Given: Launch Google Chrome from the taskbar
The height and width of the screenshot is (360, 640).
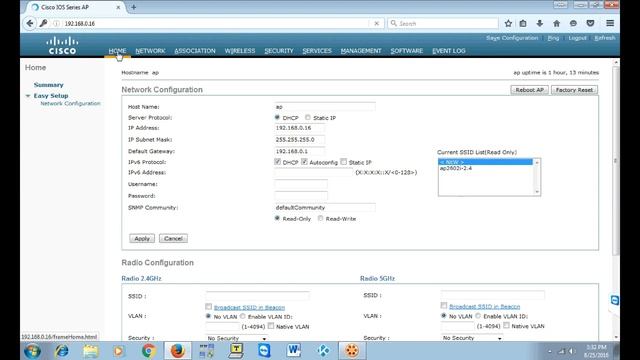Looking at the screenshot, I should 149,351.
